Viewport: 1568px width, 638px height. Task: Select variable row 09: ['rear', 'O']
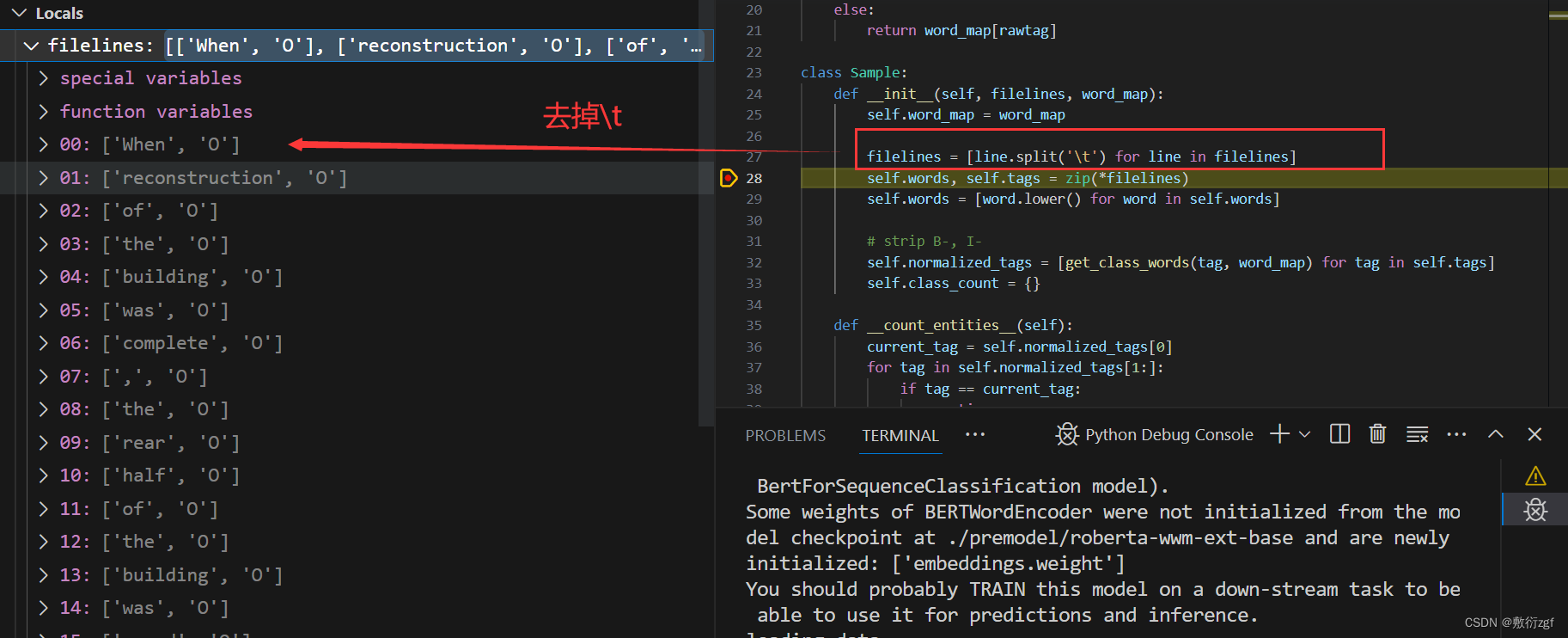(357, 443)
